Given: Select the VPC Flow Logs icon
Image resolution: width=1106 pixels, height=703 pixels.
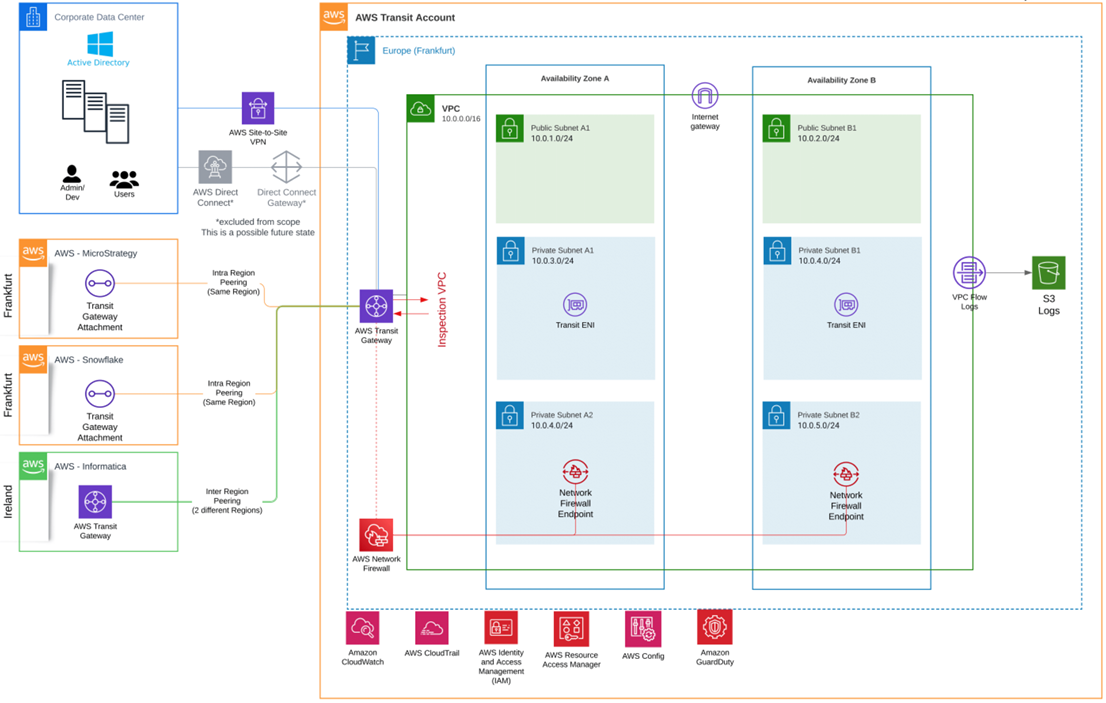Looking at the screenshot, I should tap(969, 273).
